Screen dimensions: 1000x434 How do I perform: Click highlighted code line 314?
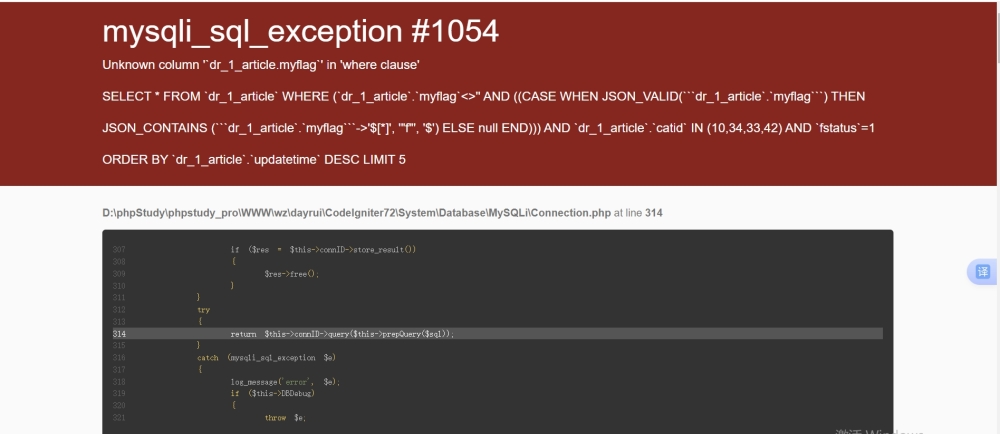(x=497, y=334)
